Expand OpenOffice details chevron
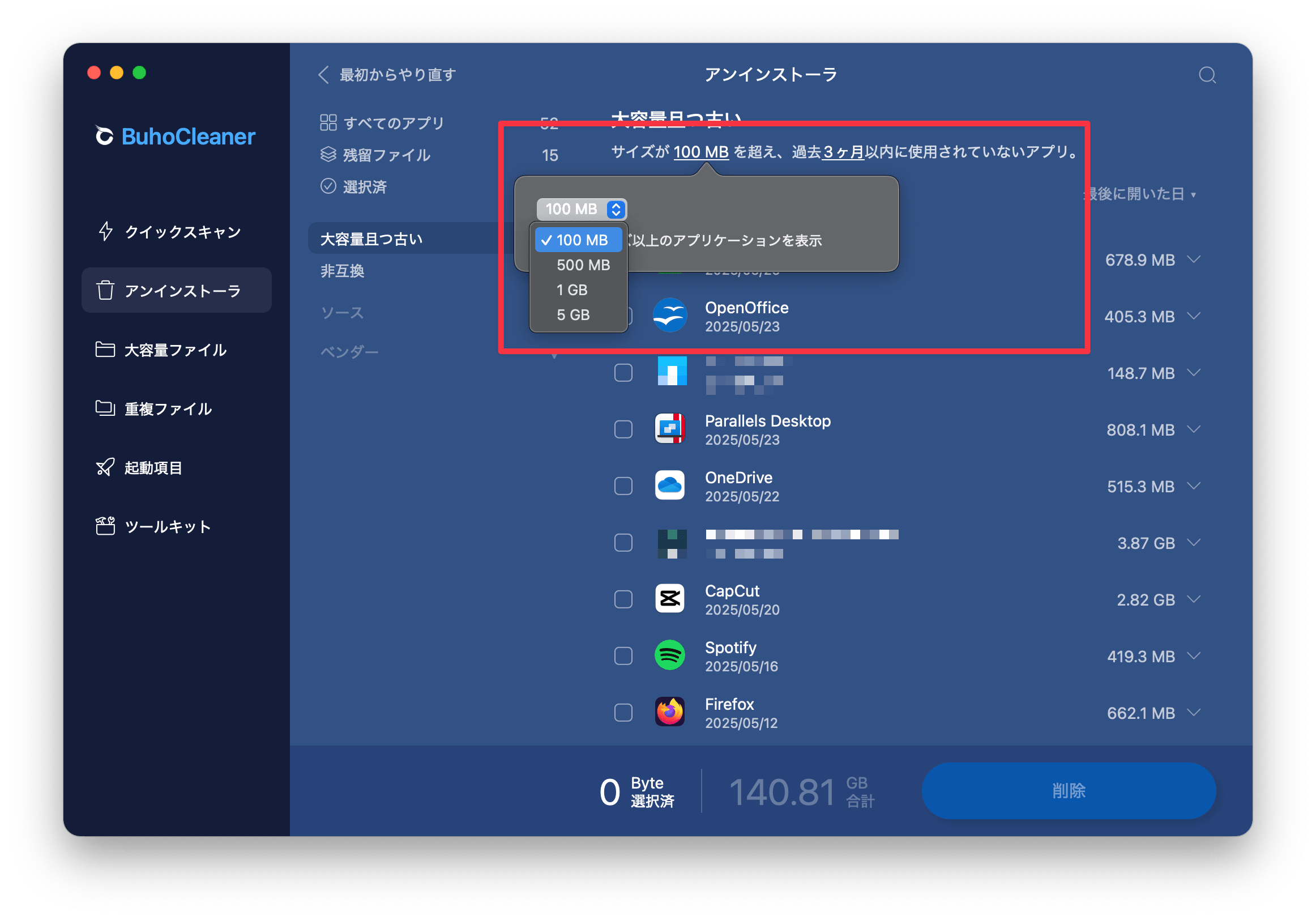1316x920 pixels. [x=1193, y=316]
